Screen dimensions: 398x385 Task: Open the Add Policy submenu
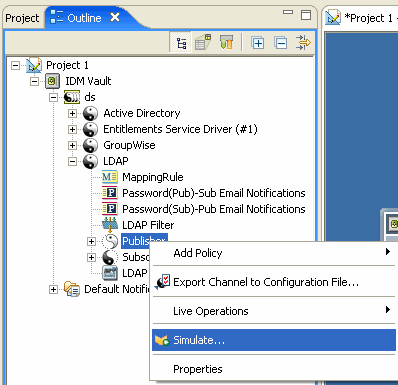pos(274,253)
